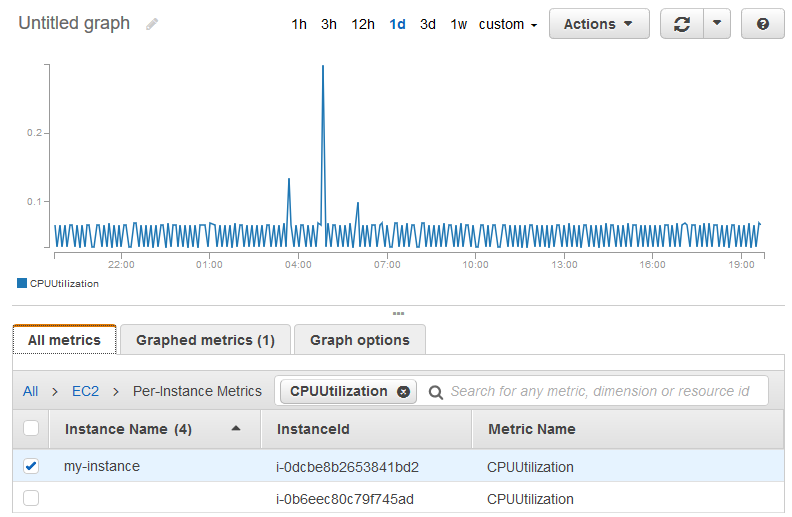
Task: Clear the CPUUtilization filter tag
Action: pos(403,392)
